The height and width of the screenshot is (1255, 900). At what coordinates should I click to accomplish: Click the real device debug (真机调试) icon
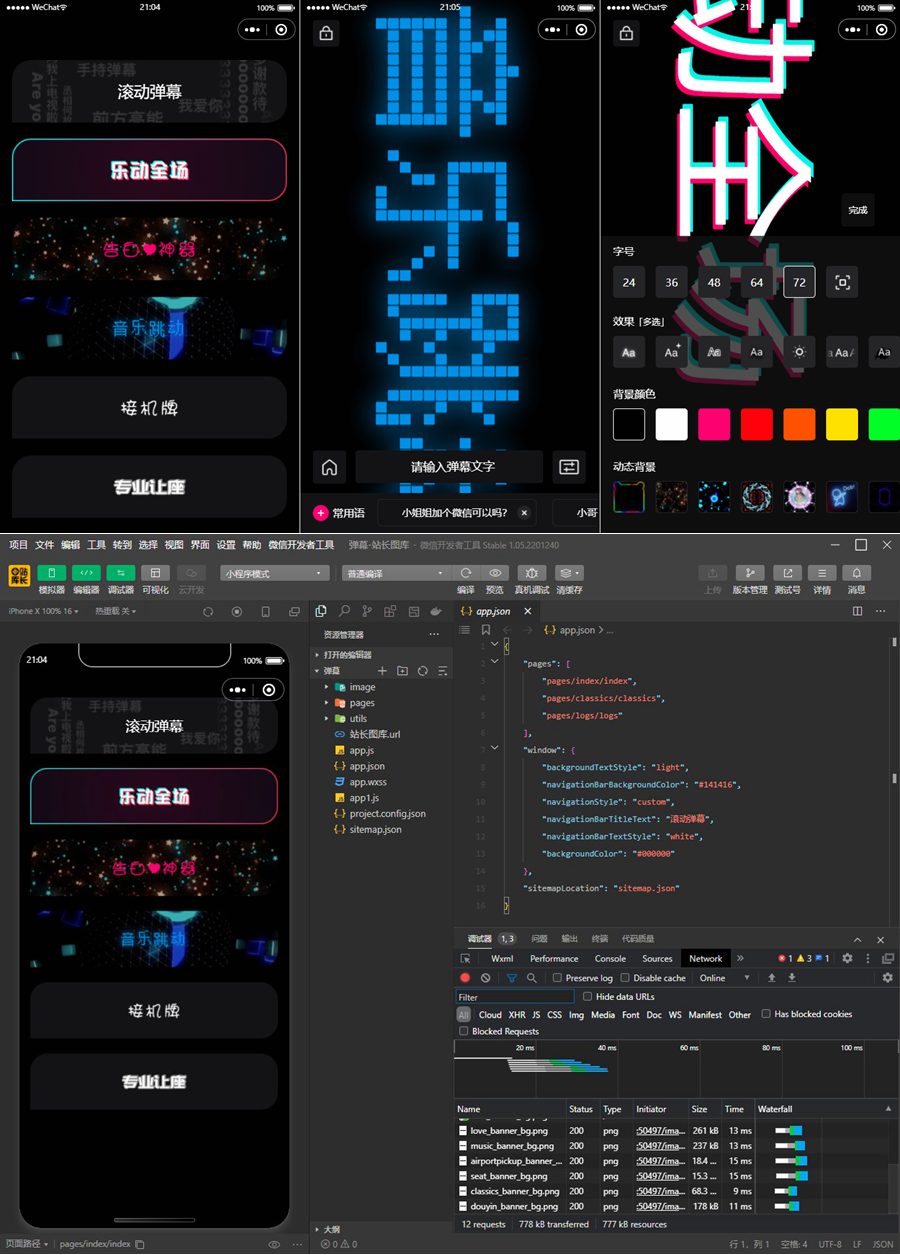[x=530, y=573]
